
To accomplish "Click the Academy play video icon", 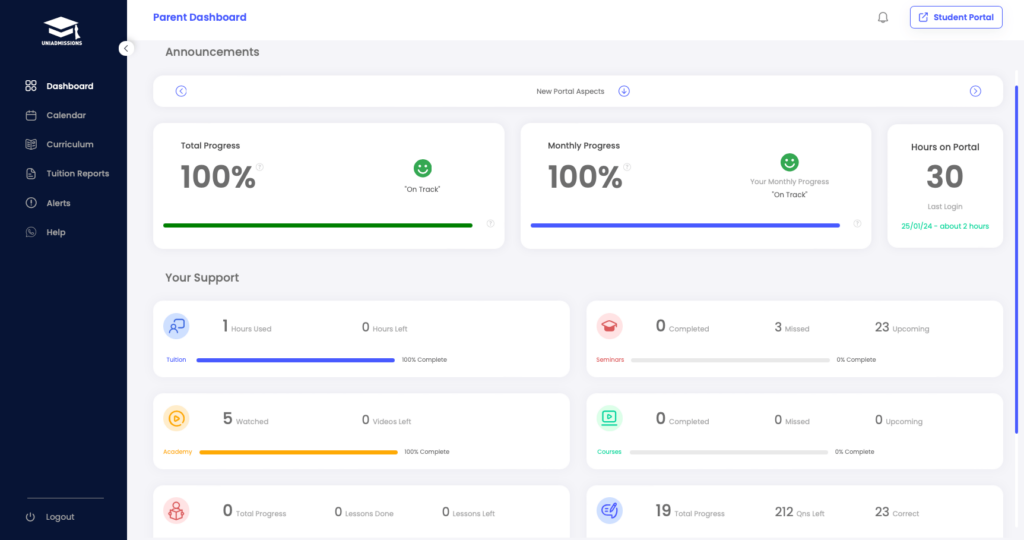I will point(177,419).
